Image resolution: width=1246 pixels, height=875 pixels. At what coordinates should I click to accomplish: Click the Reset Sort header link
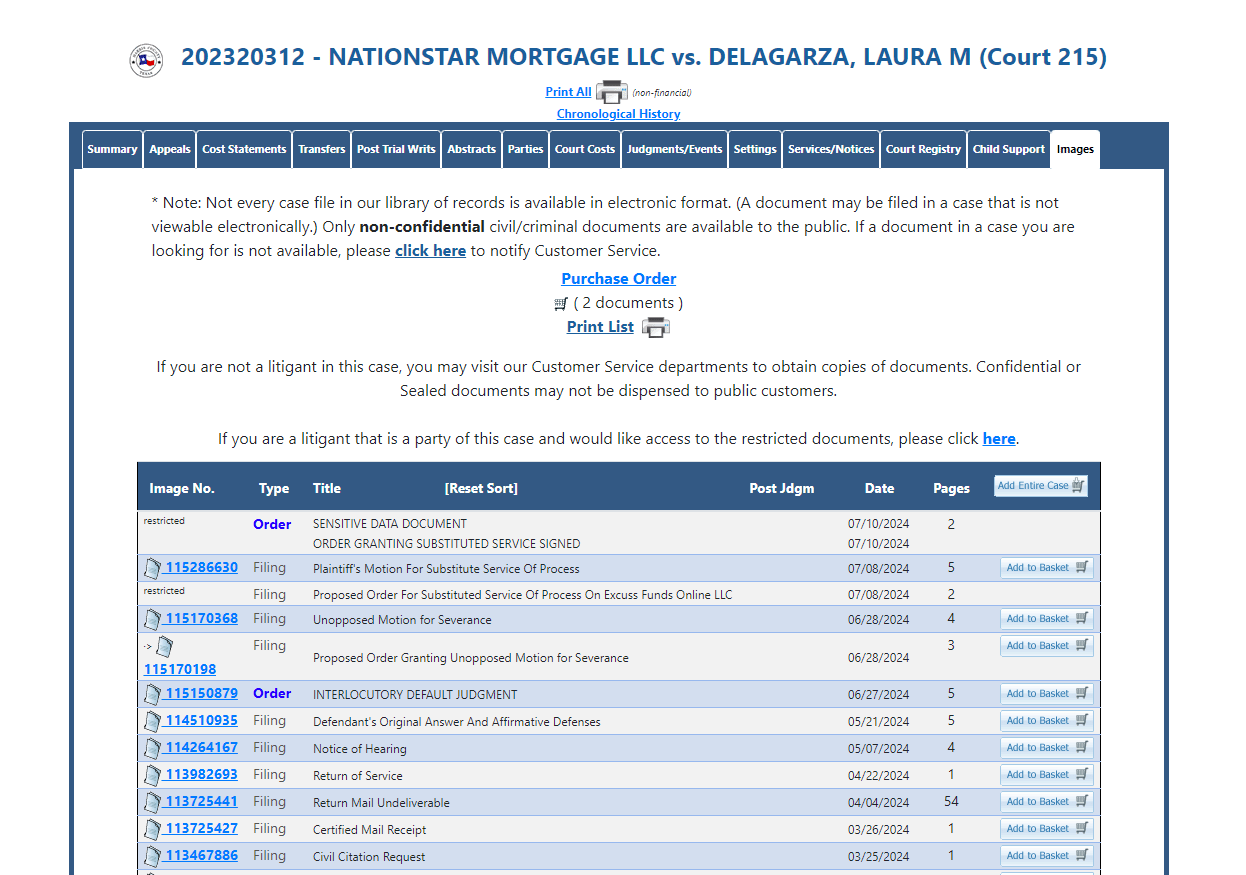click(481, 489)
